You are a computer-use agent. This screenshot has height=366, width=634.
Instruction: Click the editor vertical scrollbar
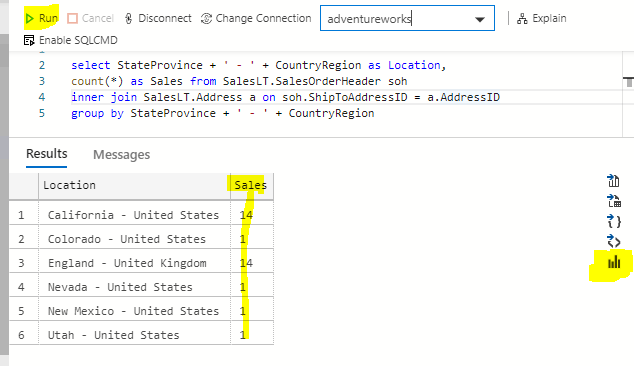[x=628, y=94]
